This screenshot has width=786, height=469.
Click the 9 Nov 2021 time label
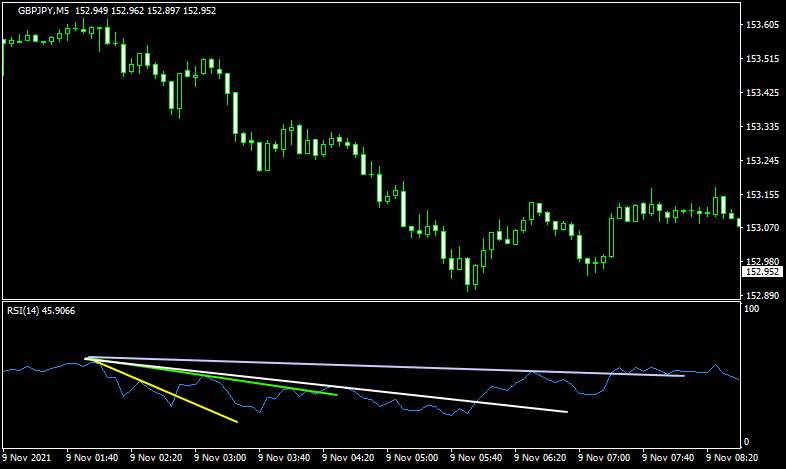pyautogui.click(x=27, y=457)
